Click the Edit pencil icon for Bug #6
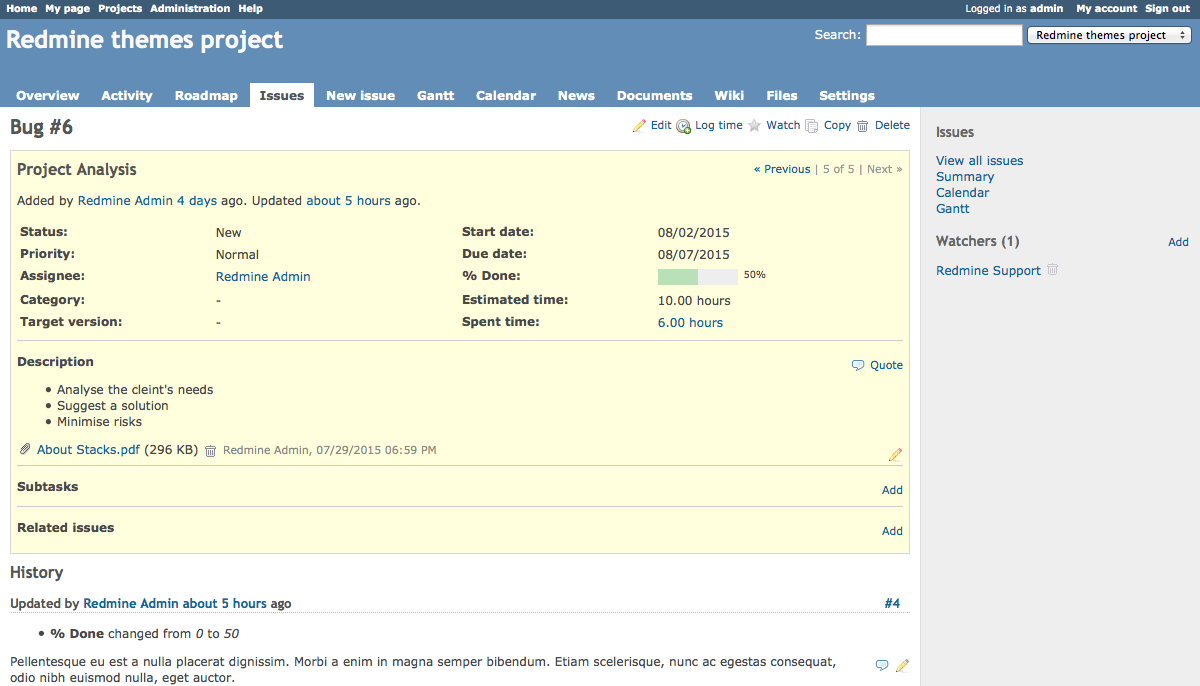Screen dimensions: 1200x686 640,126
